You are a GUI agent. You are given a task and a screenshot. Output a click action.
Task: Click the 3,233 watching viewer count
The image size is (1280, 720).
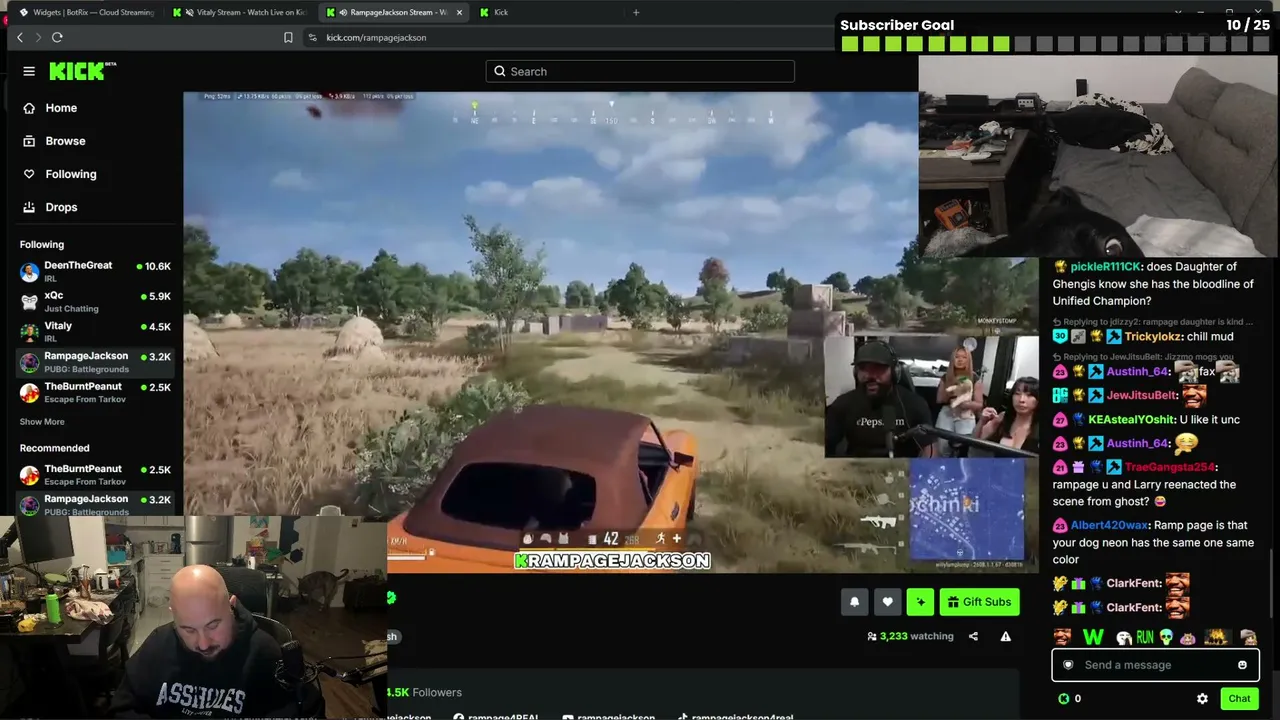coord(910,636)
